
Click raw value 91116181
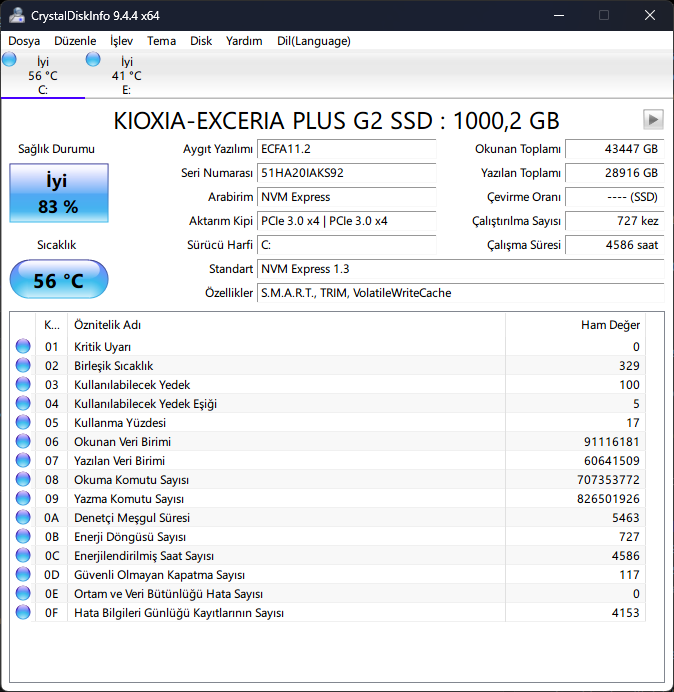611,442
